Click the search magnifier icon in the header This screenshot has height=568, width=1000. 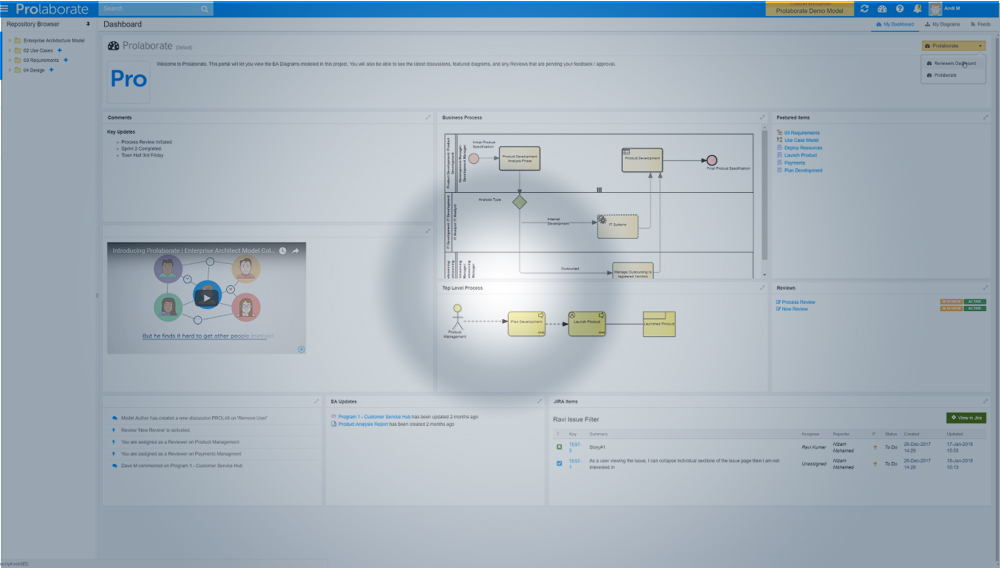point(205,9)
